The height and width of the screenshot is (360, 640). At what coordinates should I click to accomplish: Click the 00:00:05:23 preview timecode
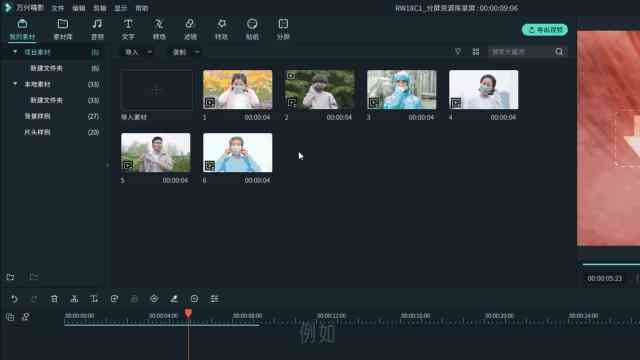coord(604,278)
